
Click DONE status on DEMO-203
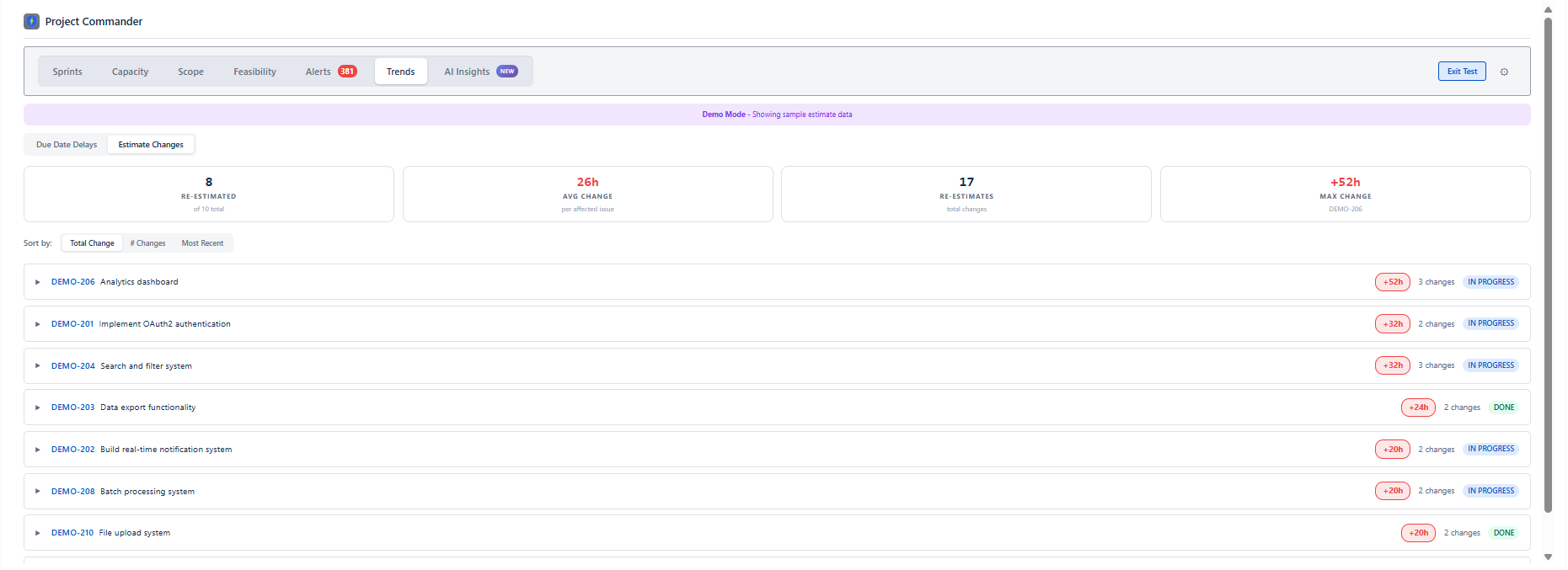pos(1503,408)
